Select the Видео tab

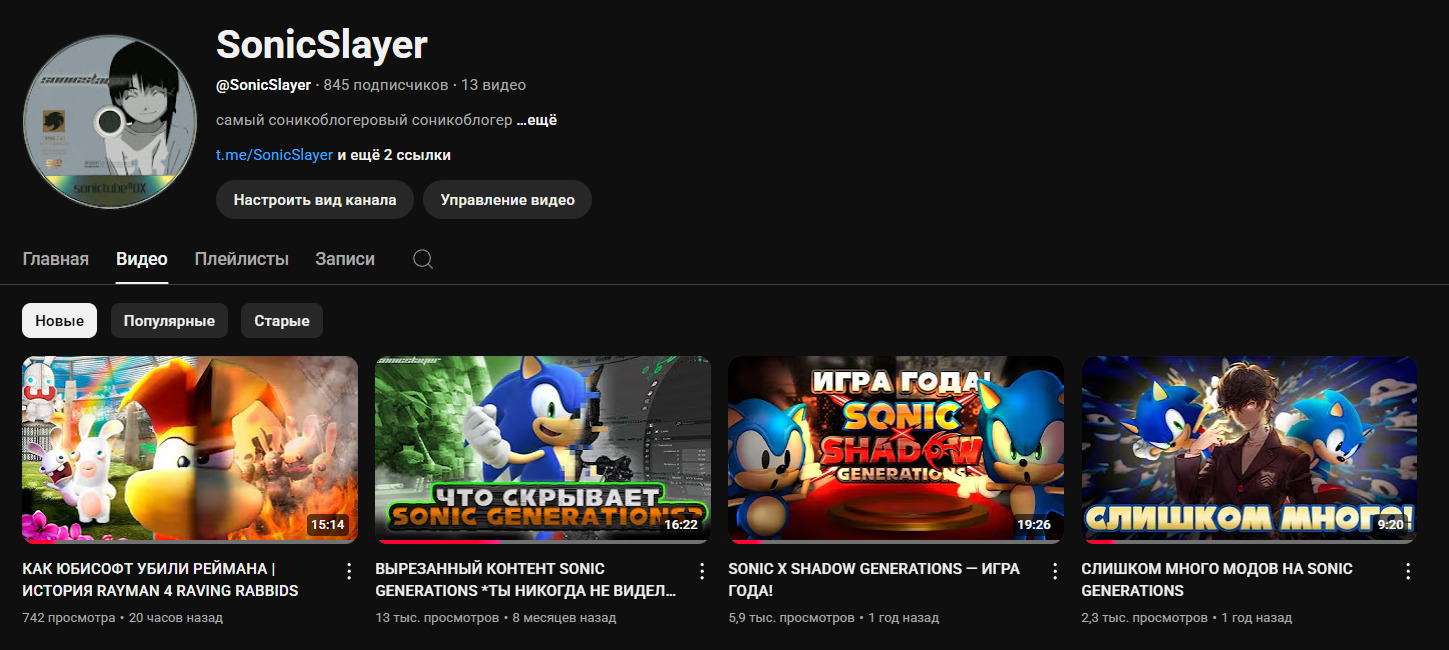click(142, 259)
